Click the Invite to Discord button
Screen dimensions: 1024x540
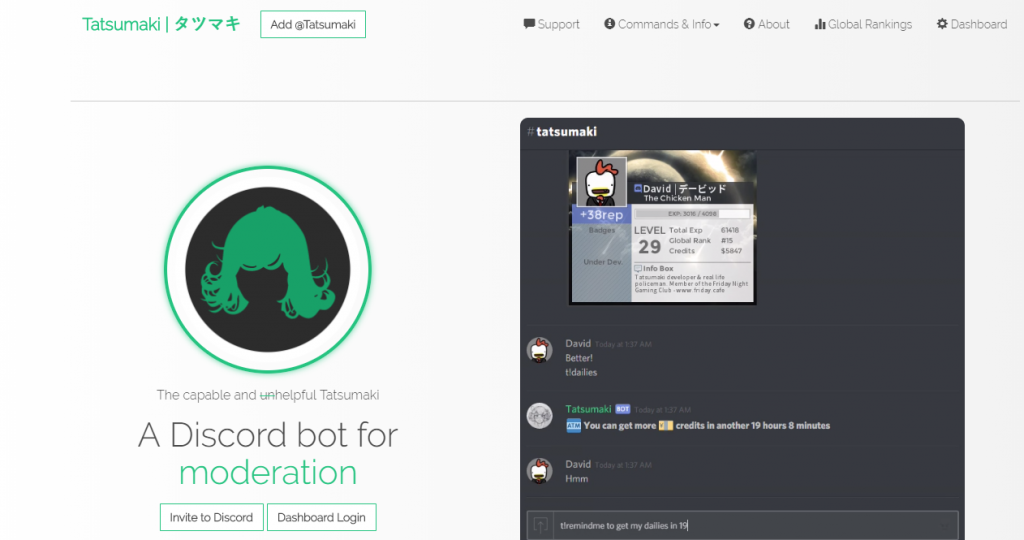click(x=212, y=517)
